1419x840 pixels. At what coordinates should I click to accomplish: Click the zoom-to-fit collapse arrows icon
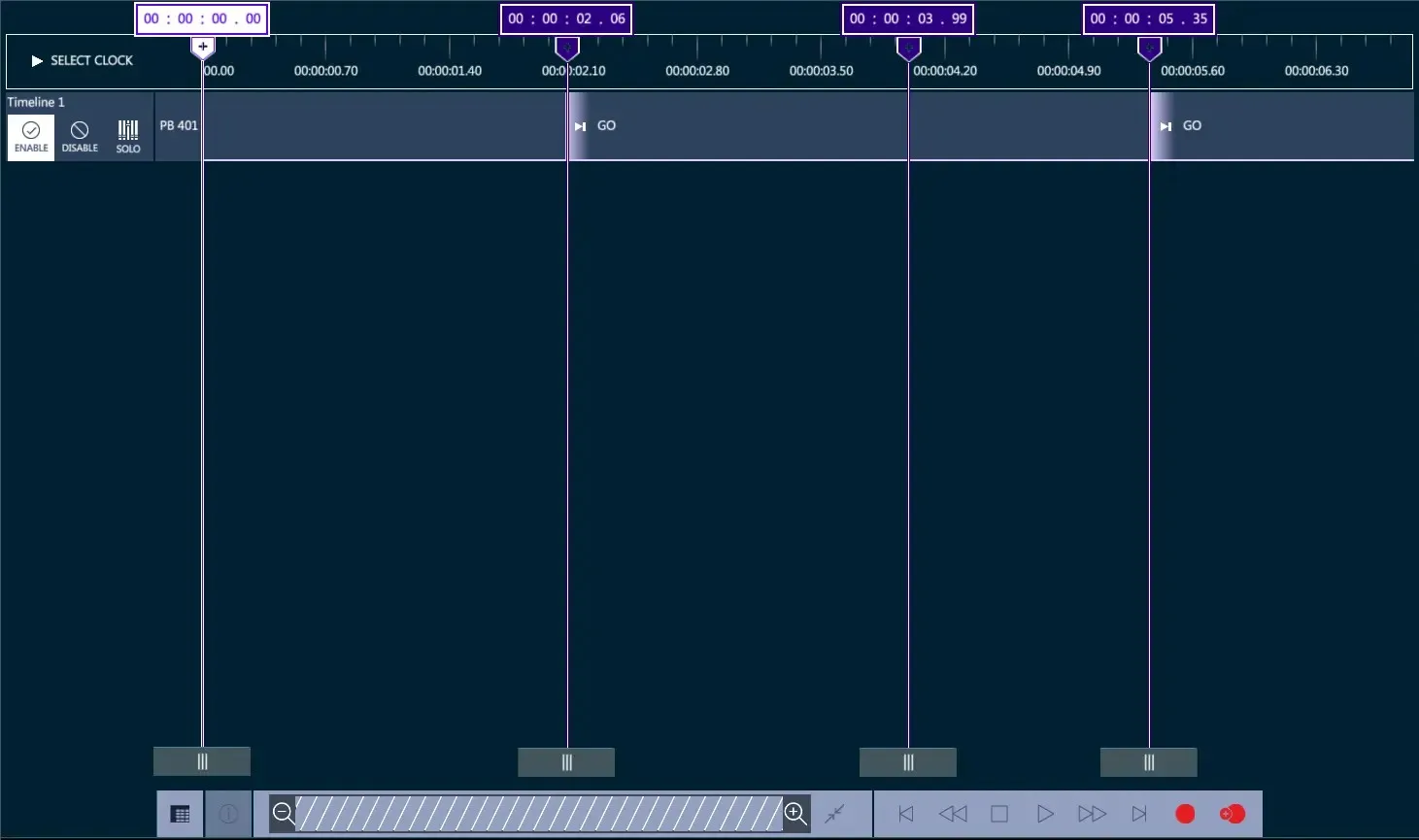click(835, 814)
